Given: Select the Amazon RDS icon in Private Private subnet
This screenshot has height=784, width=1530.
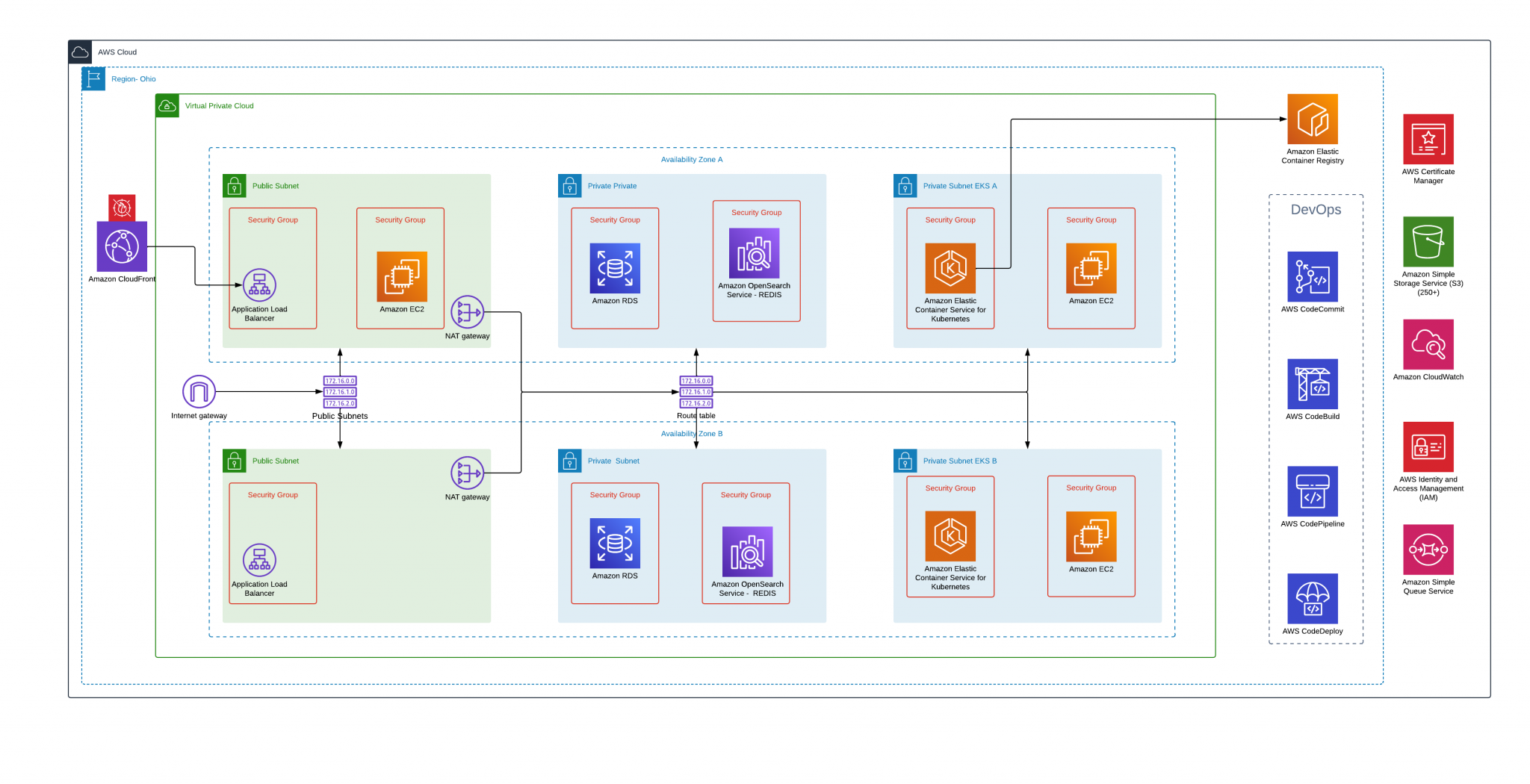Looking at the screenshot, I should click(x=614, y=269).
